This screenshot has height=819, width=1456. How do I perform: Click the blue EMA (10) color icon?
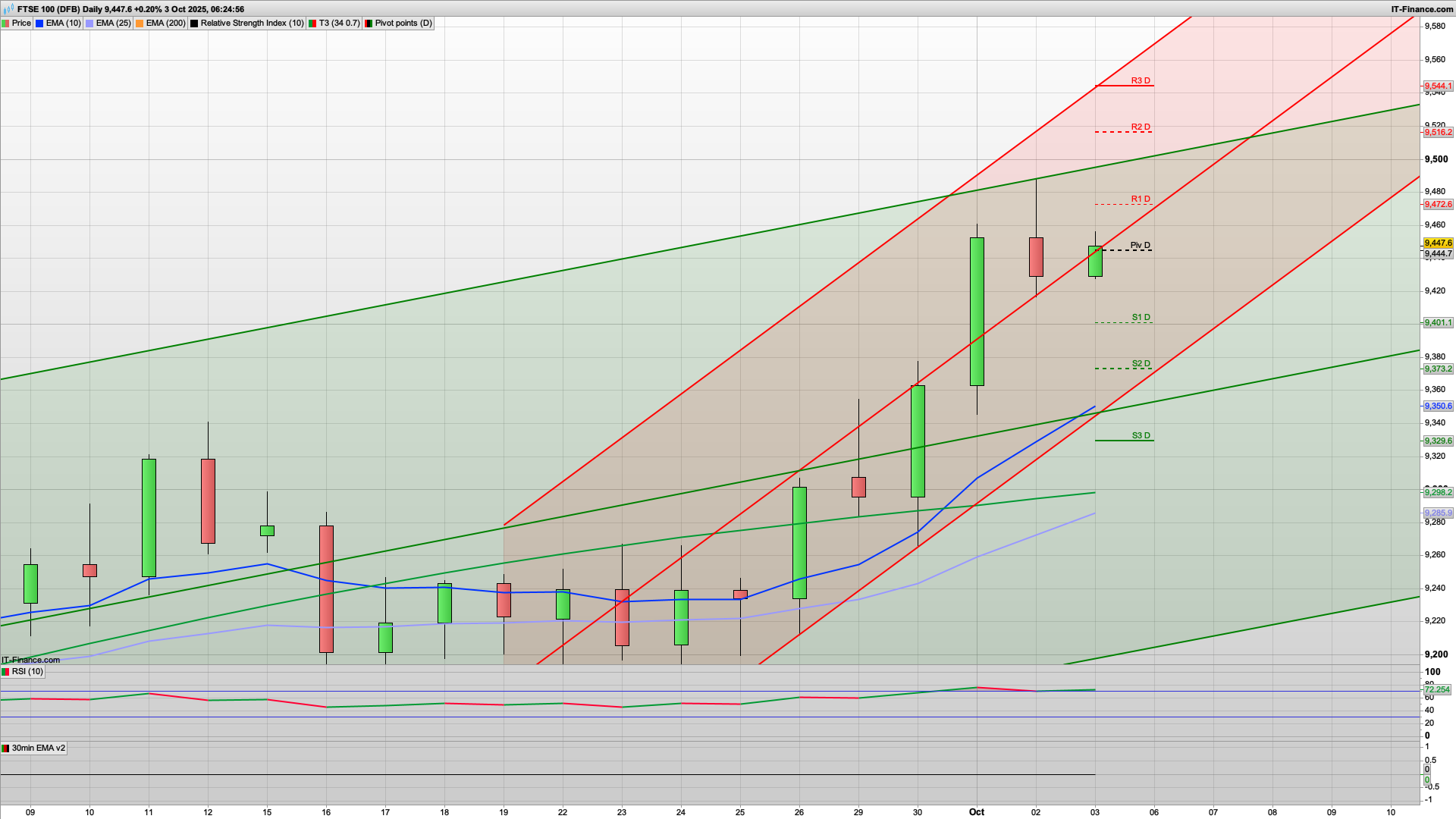(39, 24)
